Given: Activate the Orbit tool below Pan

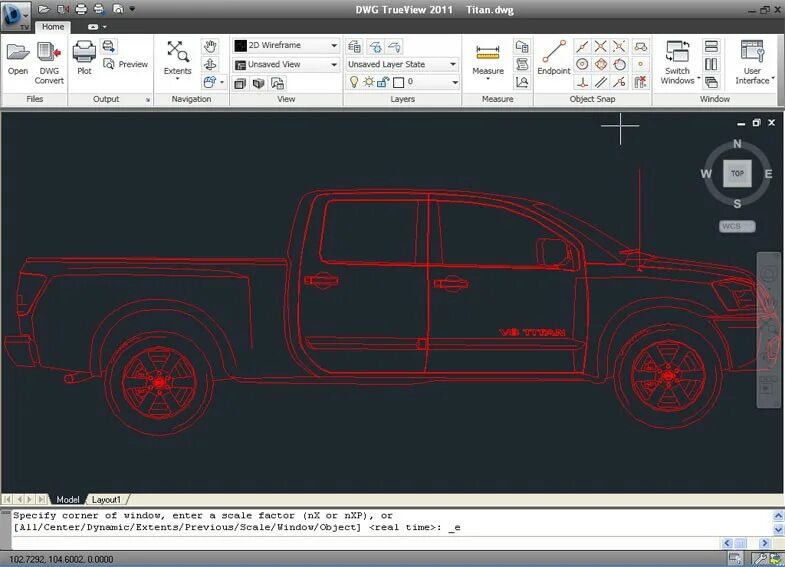Looking at the screenshot, I should tap(210, 64).
